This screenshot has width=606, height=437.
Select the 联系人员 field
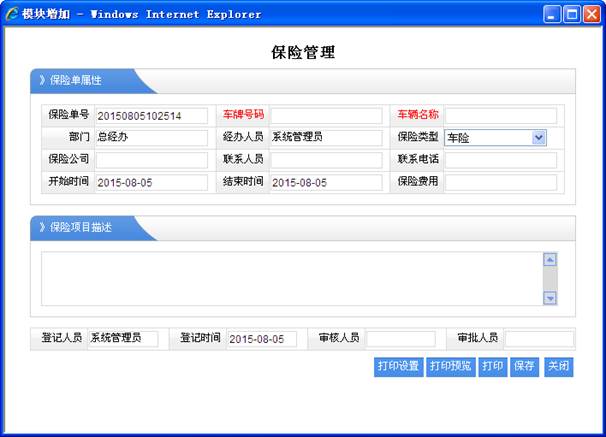tap(326, 160)
